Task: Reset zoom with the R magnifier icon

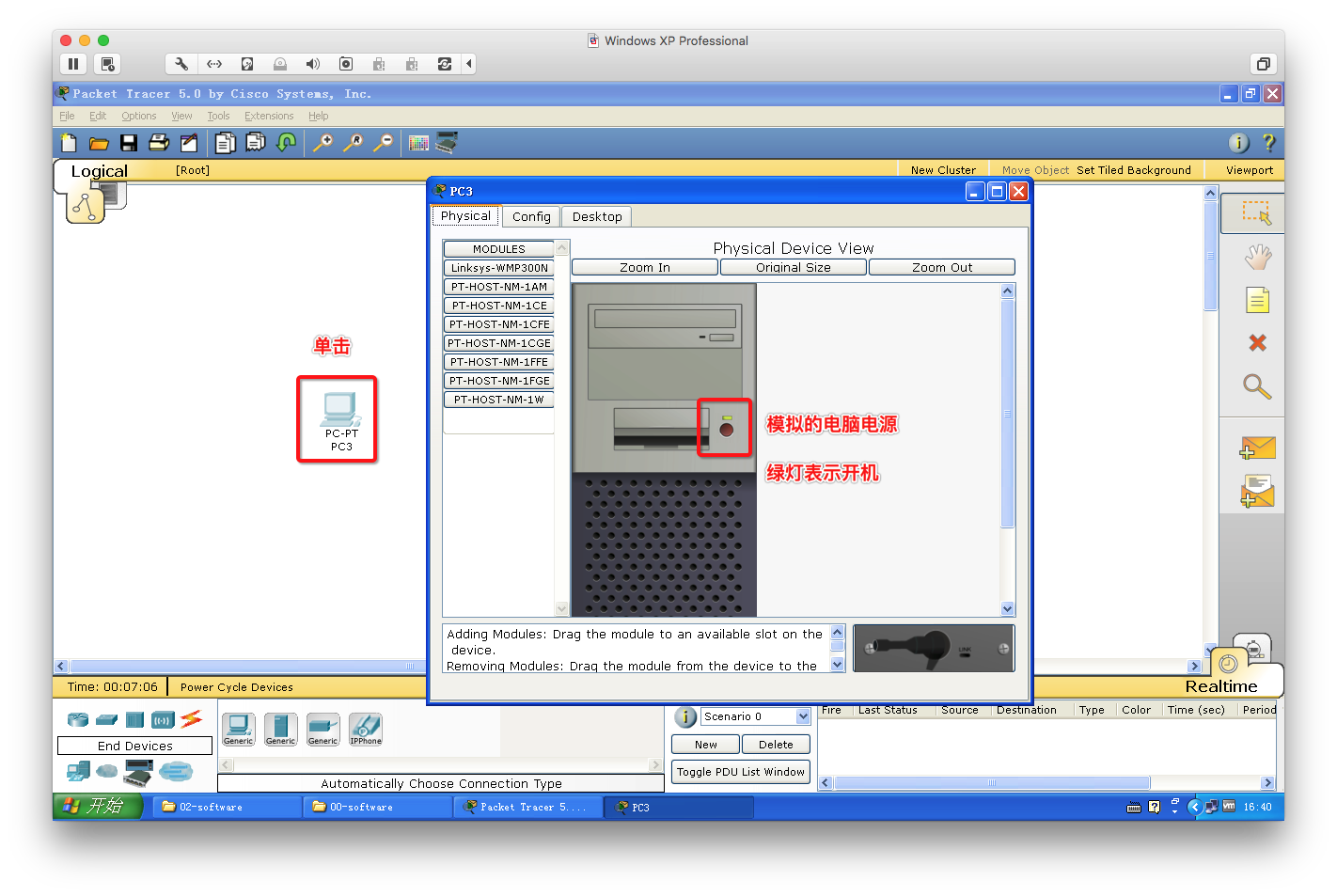Action: coord(353,143)
